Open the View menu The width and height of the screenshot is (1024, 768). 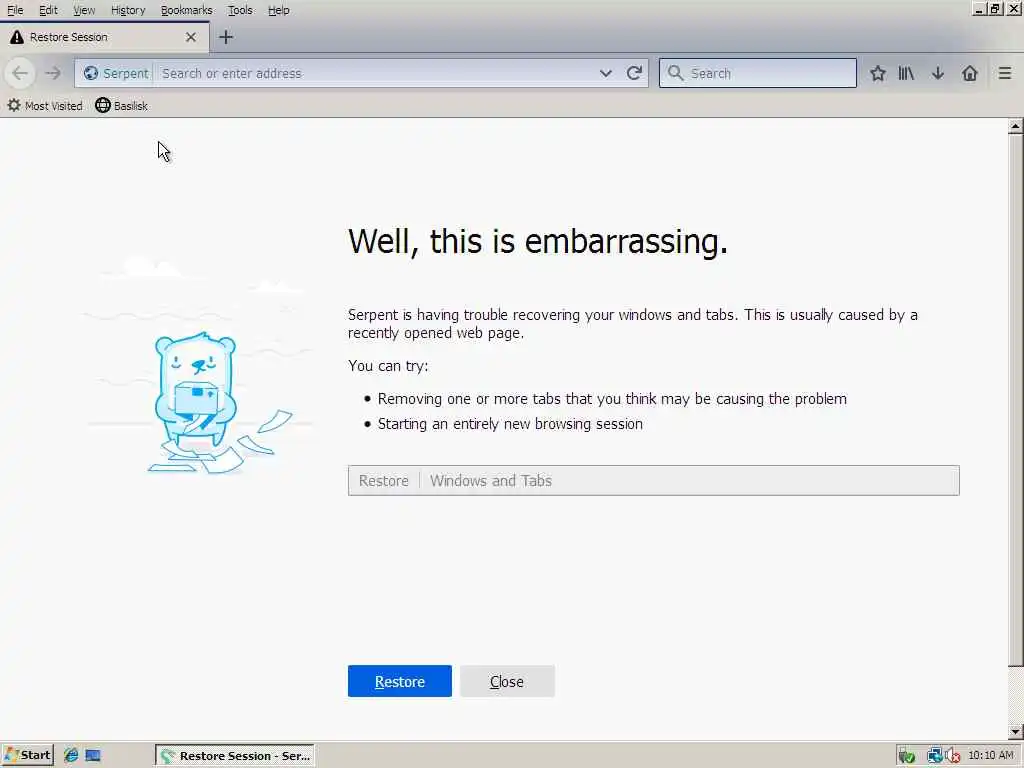pyautogui.click(x=84, y=10)
